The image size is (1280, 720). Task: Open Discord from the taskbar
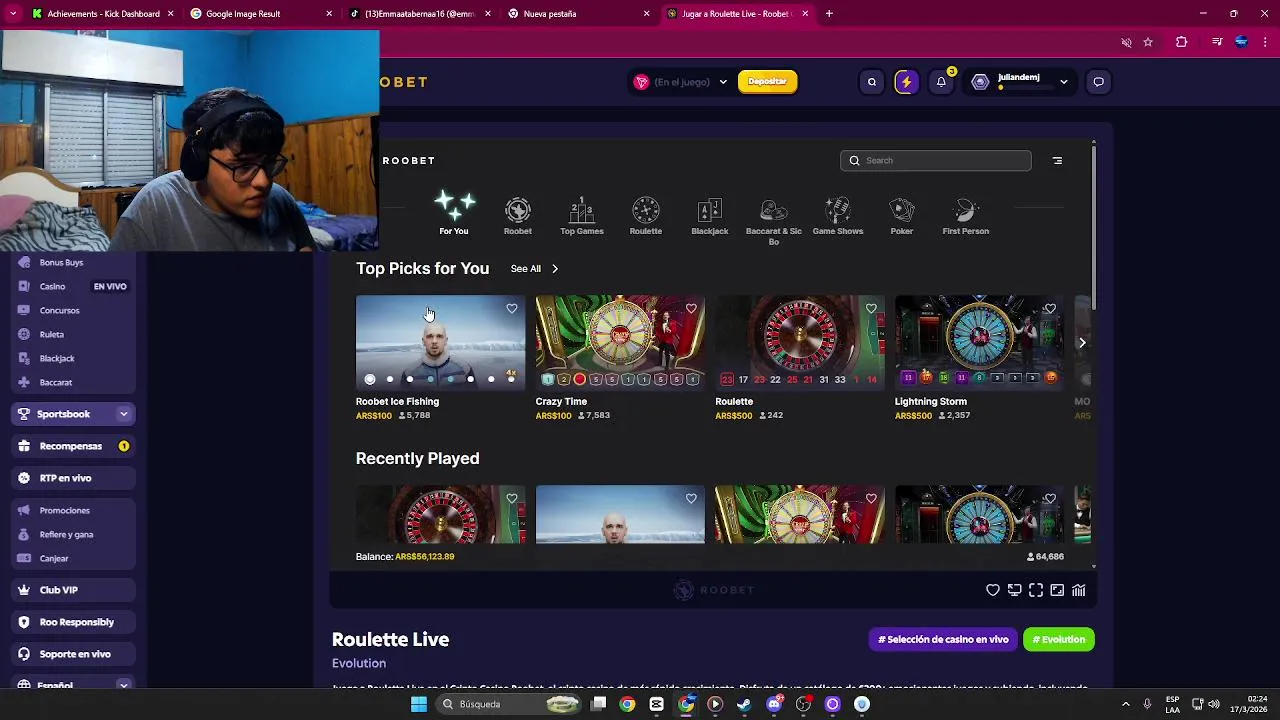774,704
